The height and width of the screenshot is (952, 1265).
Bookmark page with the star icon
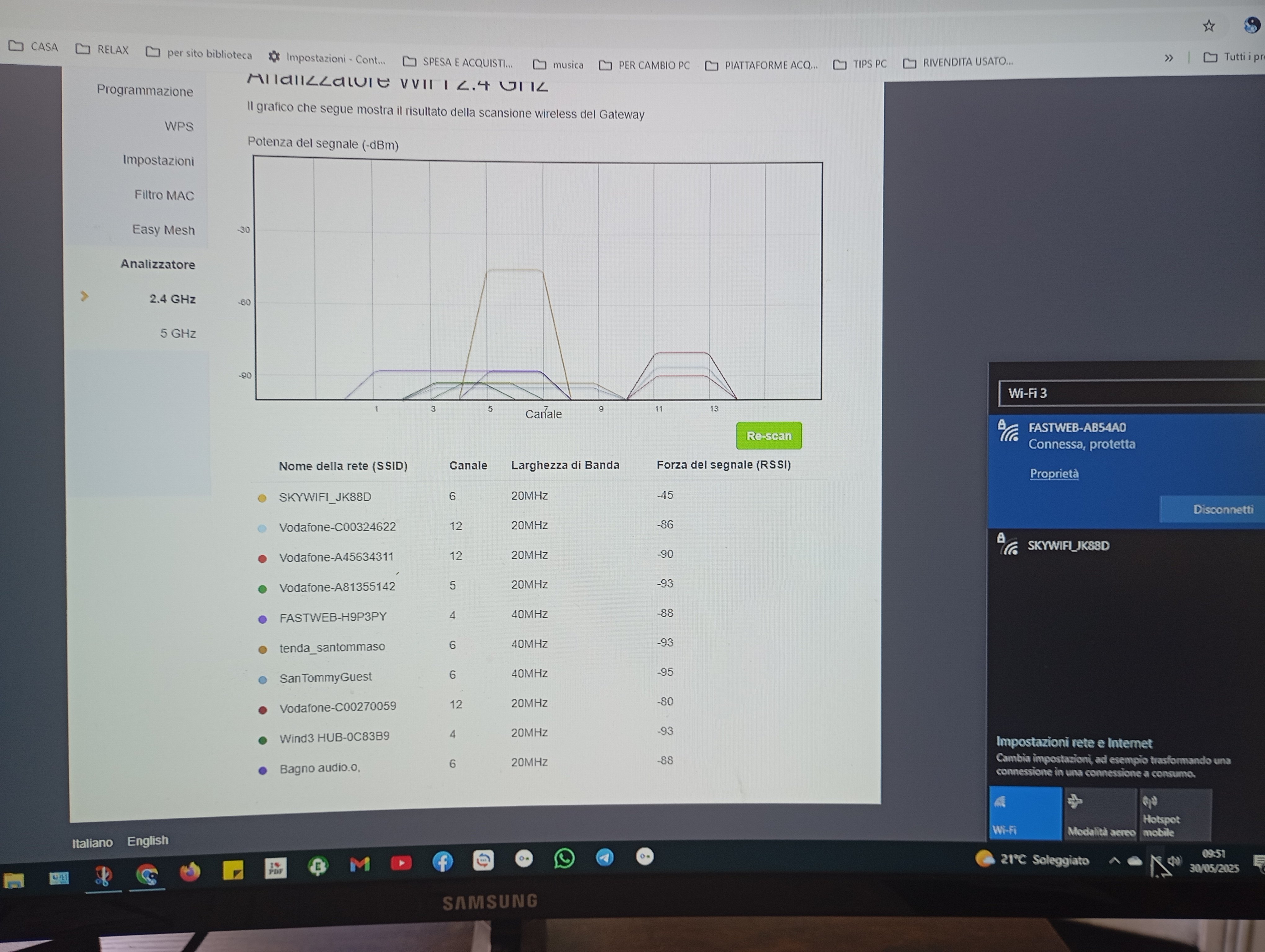(x=1208, y=26)
